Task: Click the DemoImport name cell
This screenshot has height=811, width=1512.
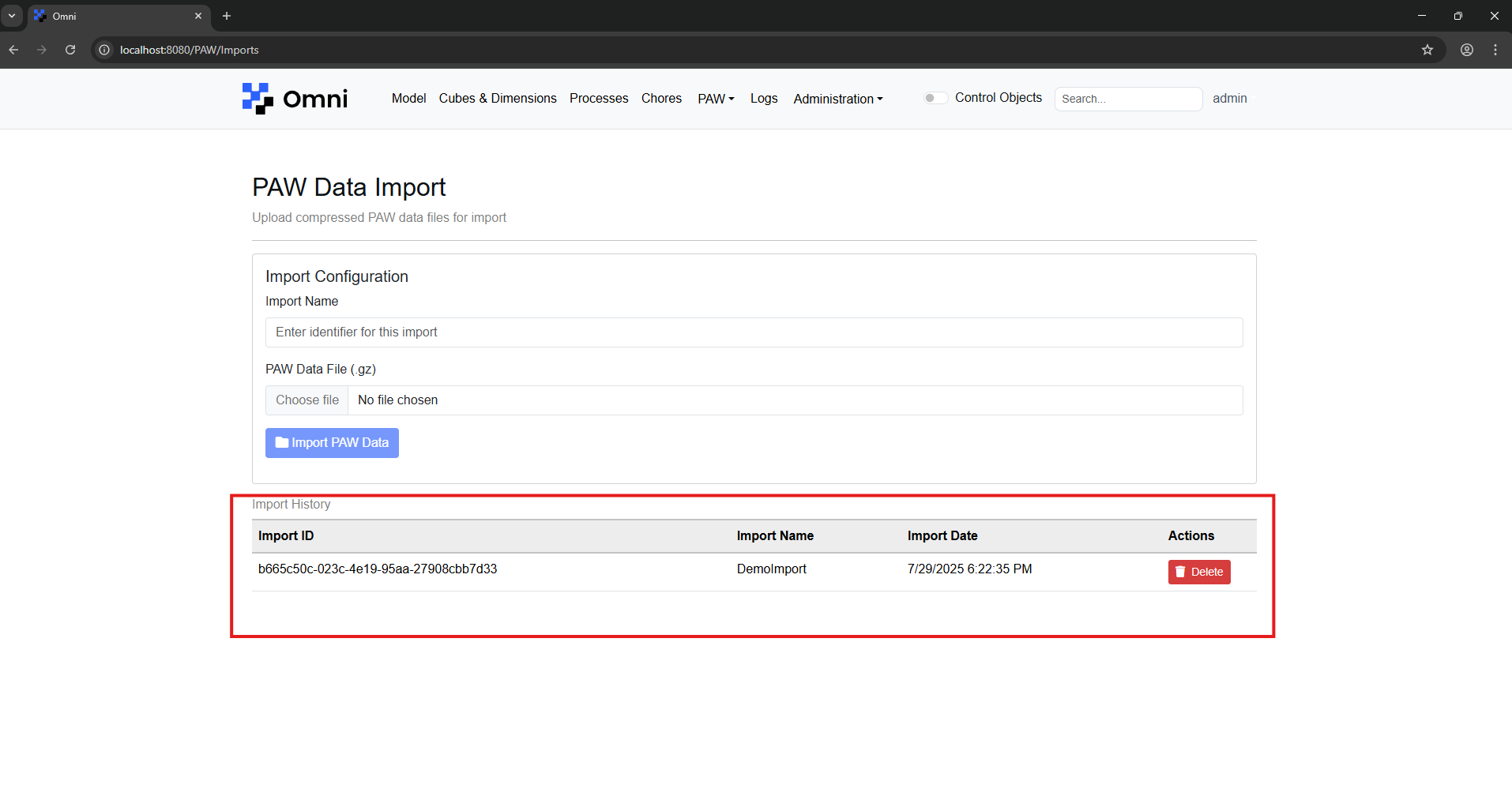Action: click(772, 569)
